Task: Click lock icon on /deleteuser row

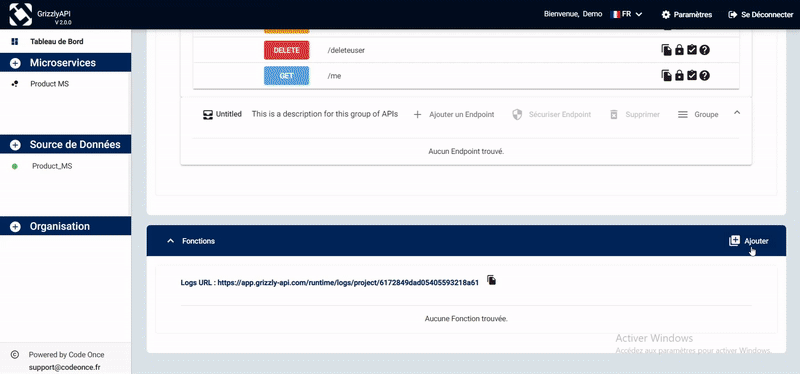Action: coord(679,50)
